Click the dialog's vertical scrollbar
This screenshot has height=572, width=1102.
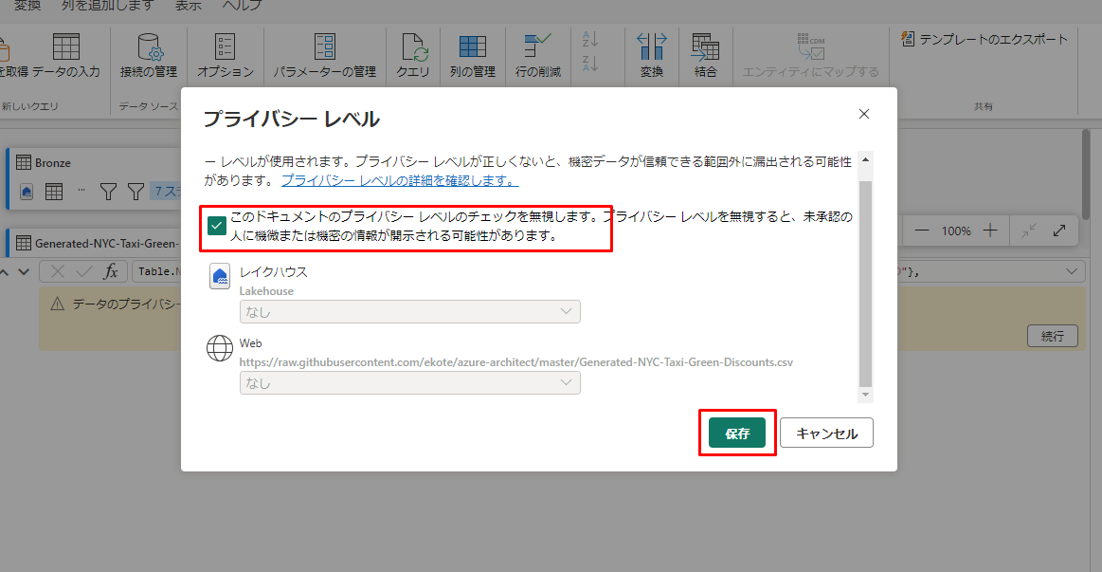865,280
